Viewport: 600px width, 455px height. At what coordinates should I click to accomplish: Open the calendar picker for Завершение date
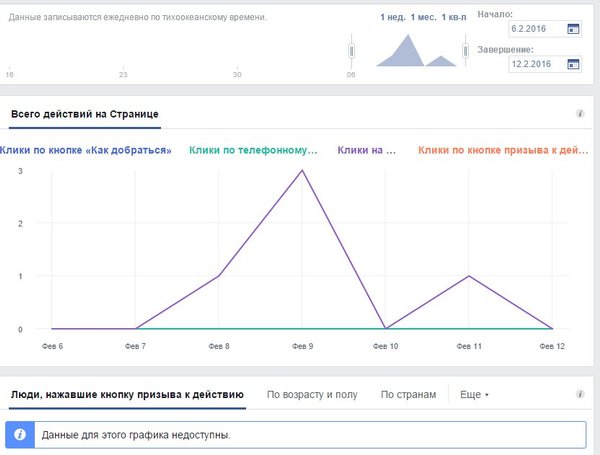573,64
